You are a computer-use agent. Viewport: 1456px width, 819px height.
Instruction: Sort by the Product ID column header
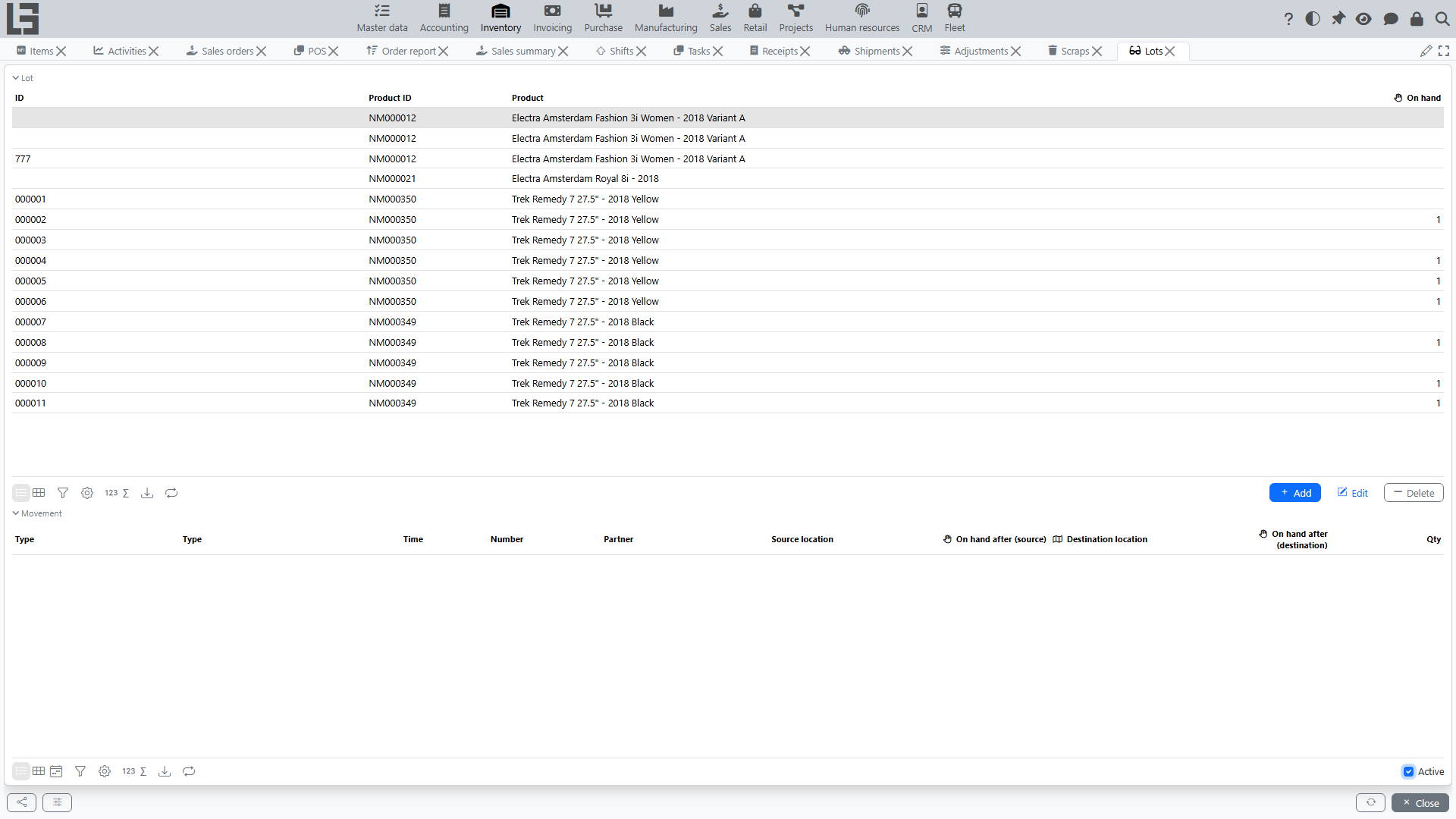click(x=390, y=98)
